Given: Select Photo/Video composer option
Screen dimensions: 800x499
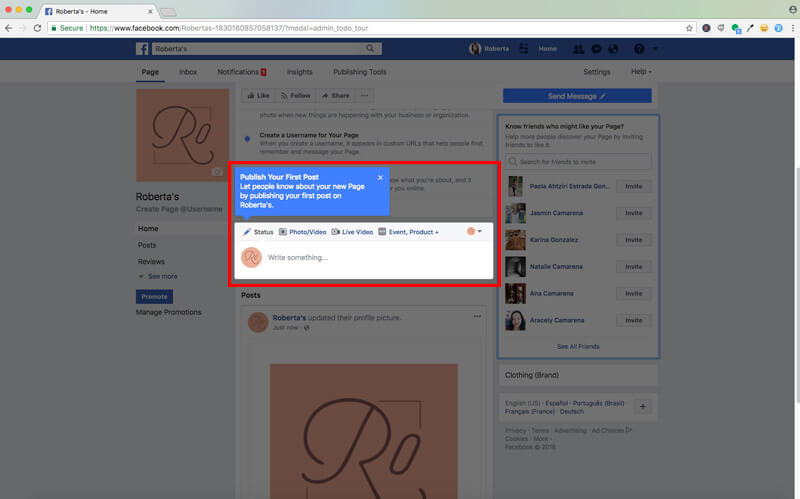Looking at the screenshot, I should (x=303, y=232).
